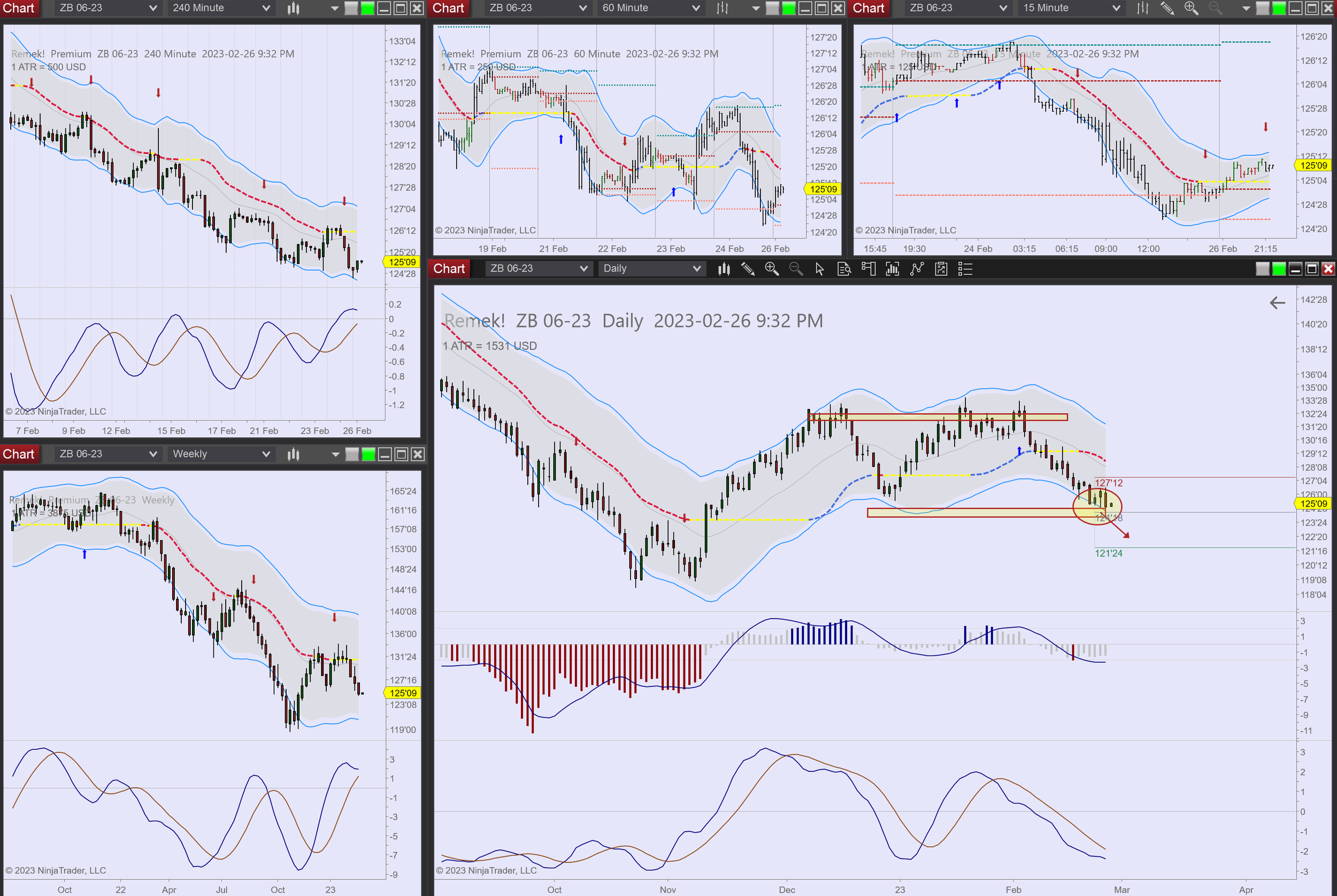Viewport: 1337px width, 896px height.
Task: Click 125'09 price marker on Daily chart axis
Action: point(1313,504)
